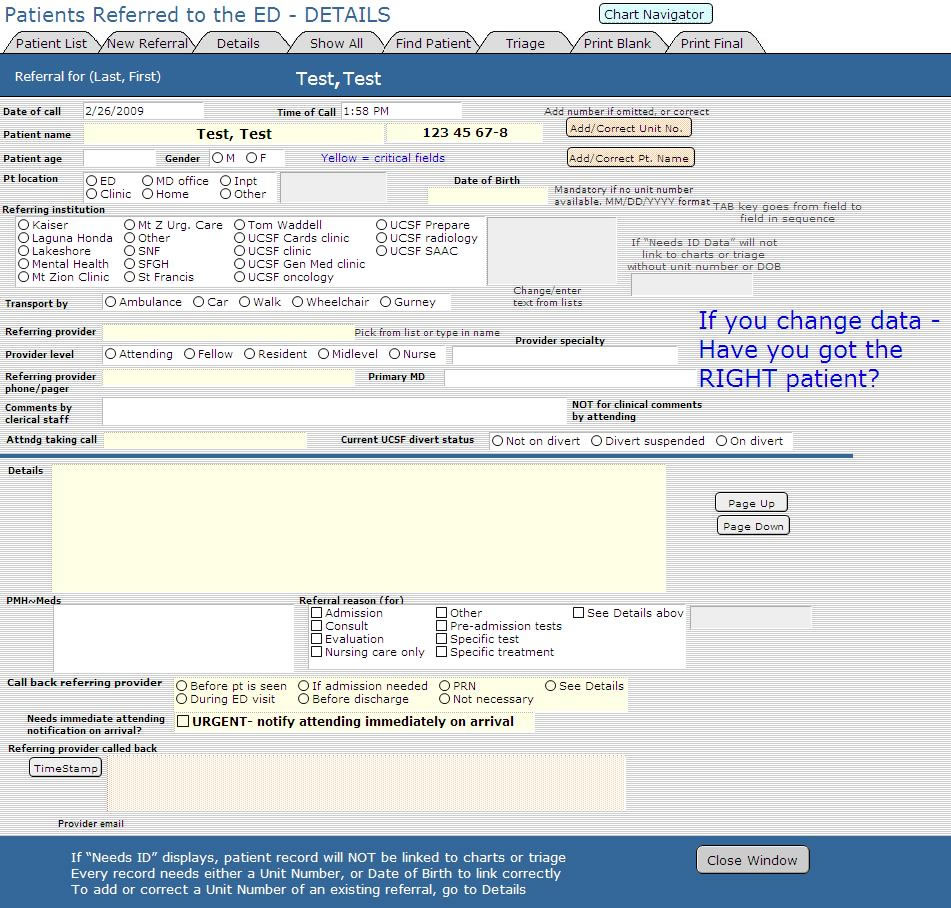Select the On divert status option
This screenshot has width=951, height=908.
pyautogui.click(x=721, y=441)
